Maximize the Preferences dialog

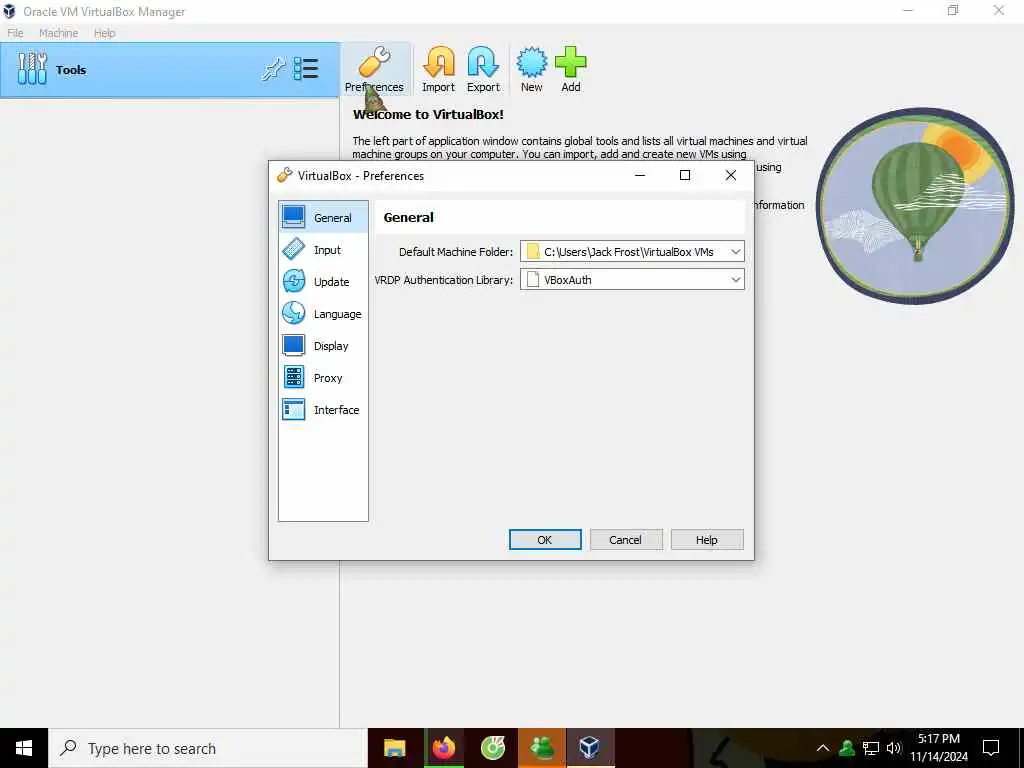(685, 175)
